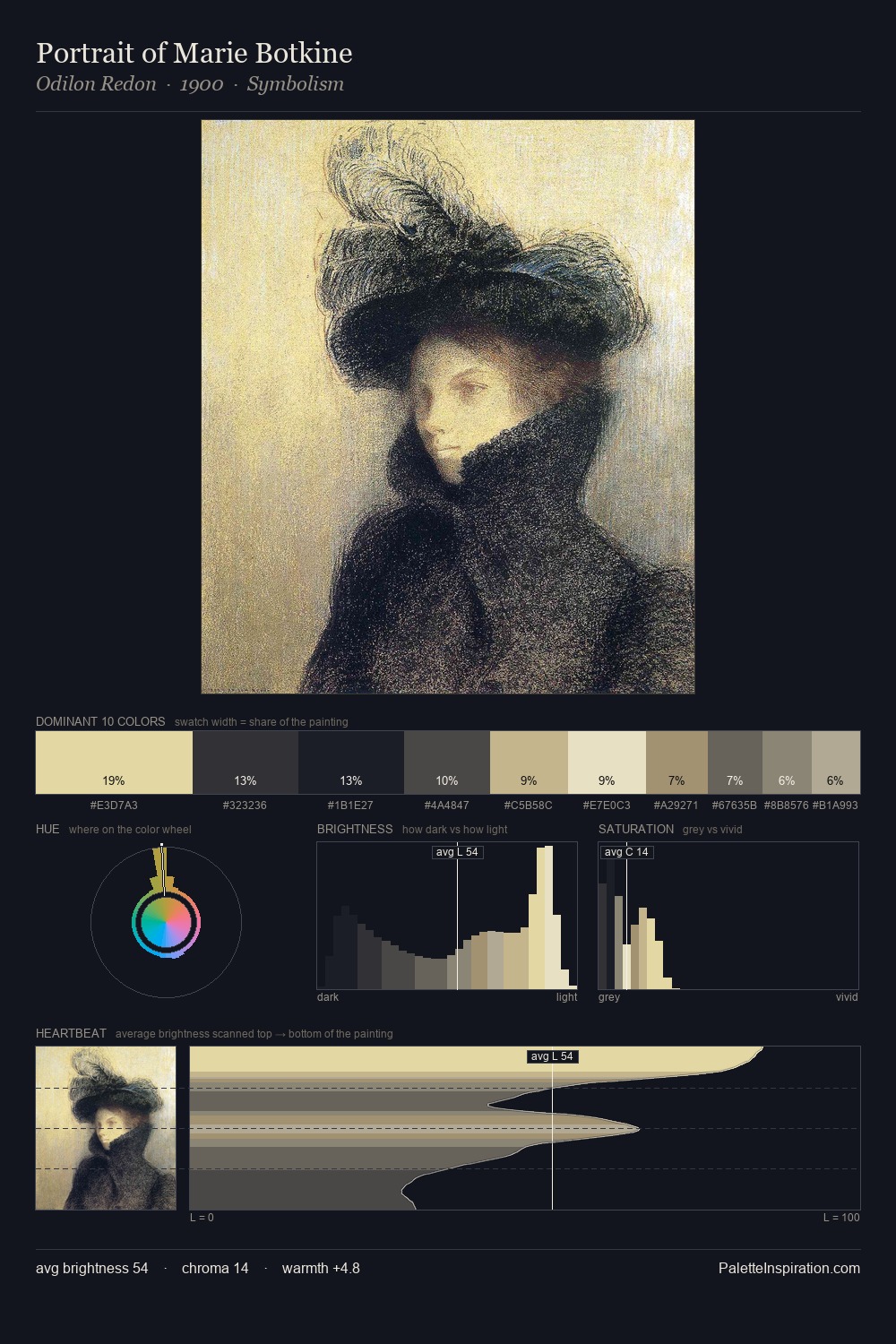Click the avg L 54 marker in Heartbeat chart
Screen dimensions: 896x1344
click(x=552, y=1056)
